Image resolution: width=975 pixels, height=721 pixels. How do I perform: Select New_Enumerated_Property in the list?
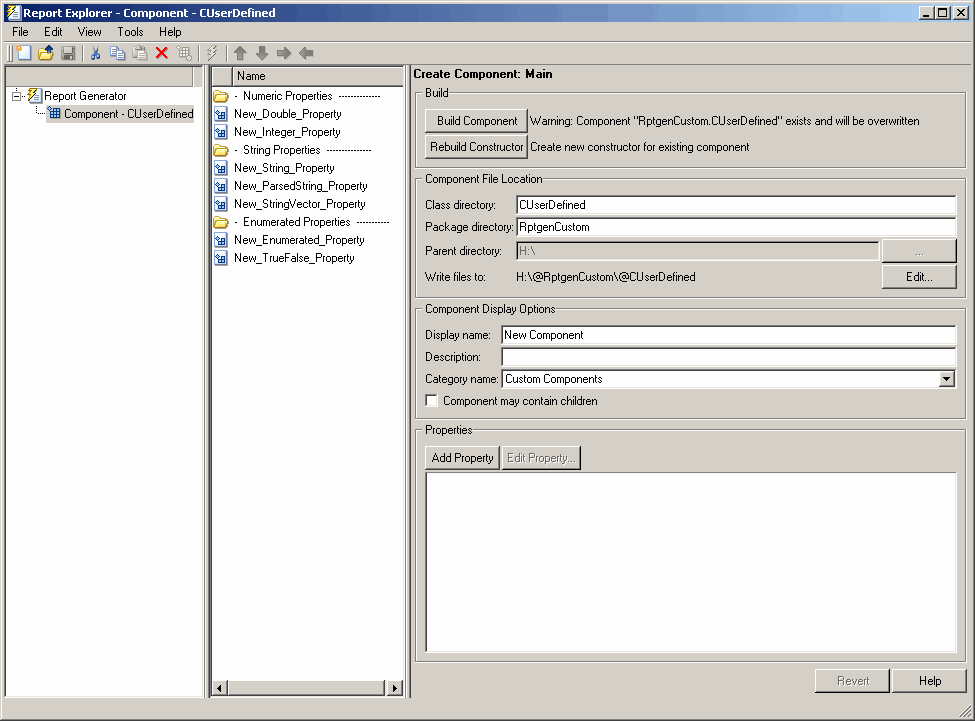[x=299, y=240]
